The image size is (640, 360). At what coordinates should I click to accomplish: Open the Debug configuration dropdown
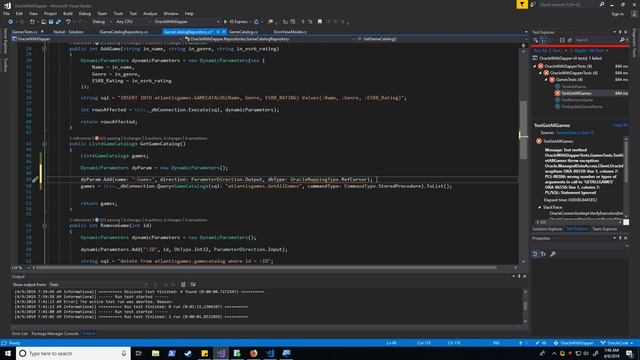pos(101,22)
